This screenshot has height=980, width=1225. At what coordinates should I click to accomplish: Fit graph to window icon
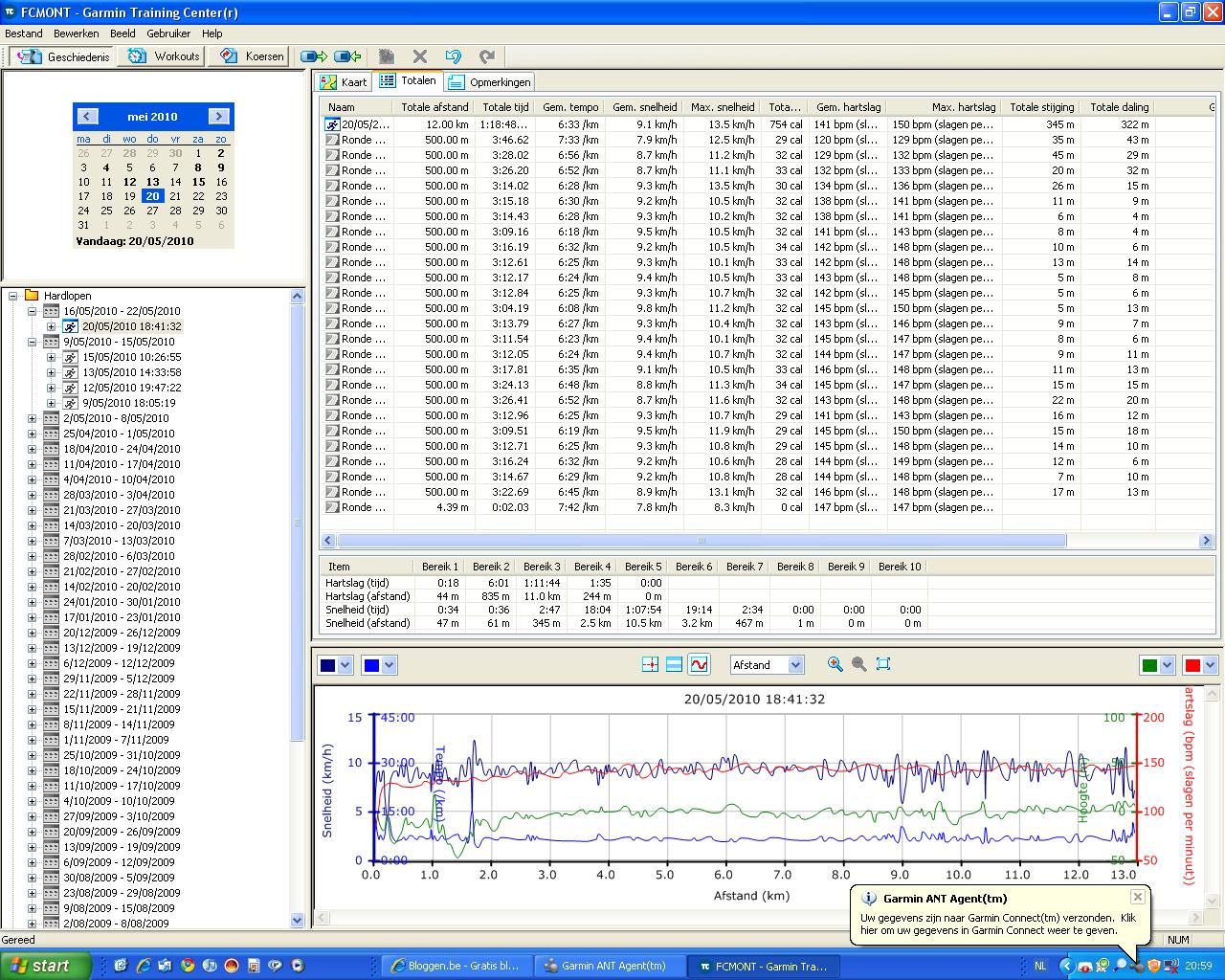click(883, 664)
